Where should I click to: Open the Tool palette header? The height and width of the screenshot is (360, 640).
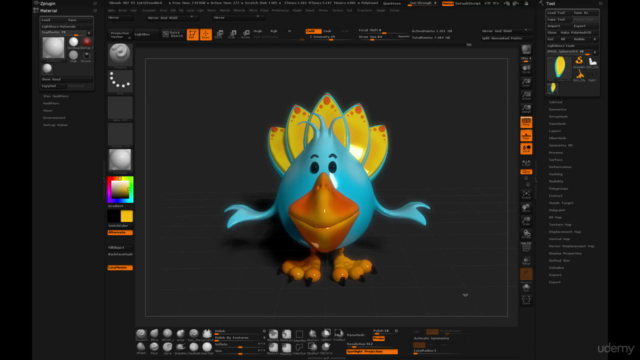[551, 3]
